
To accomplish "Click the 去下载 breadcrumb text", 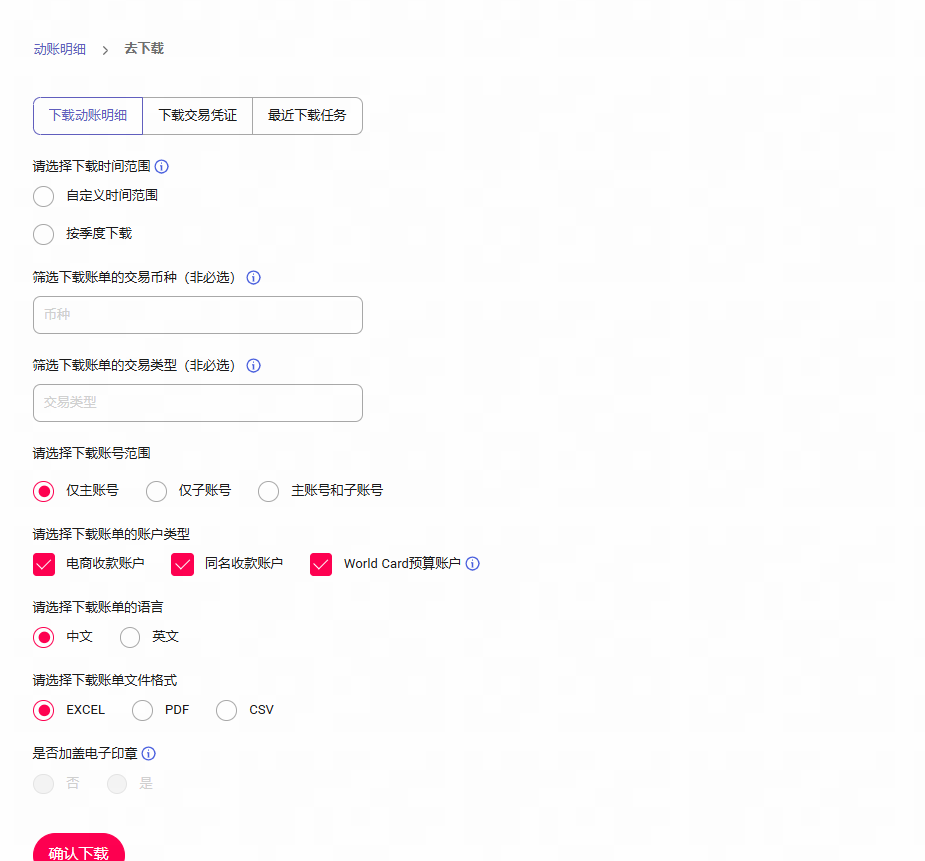I will [x=144, y=48].
